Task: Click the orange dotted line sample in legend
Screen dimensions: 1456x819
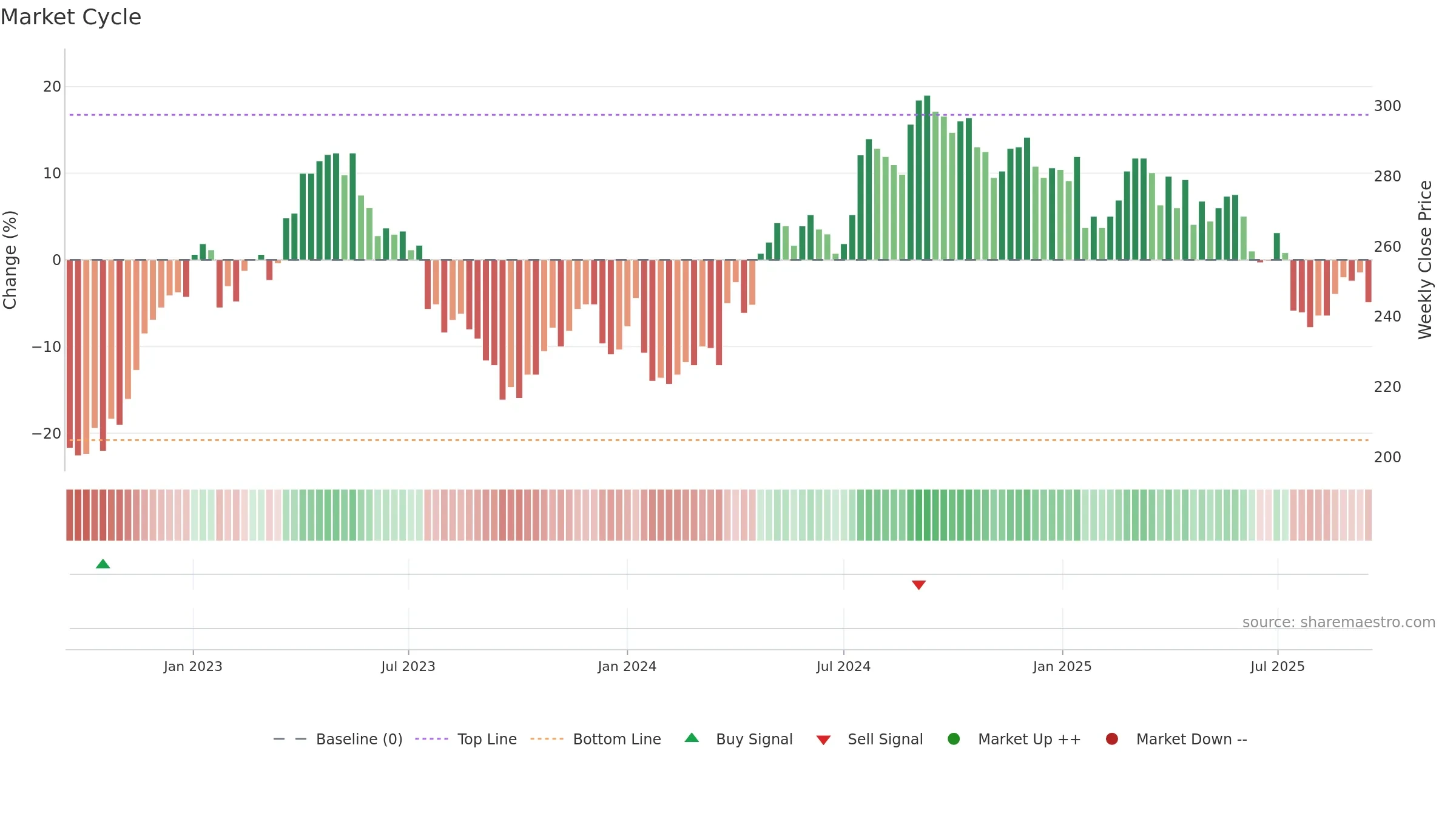Action: (x=547, y=739)
